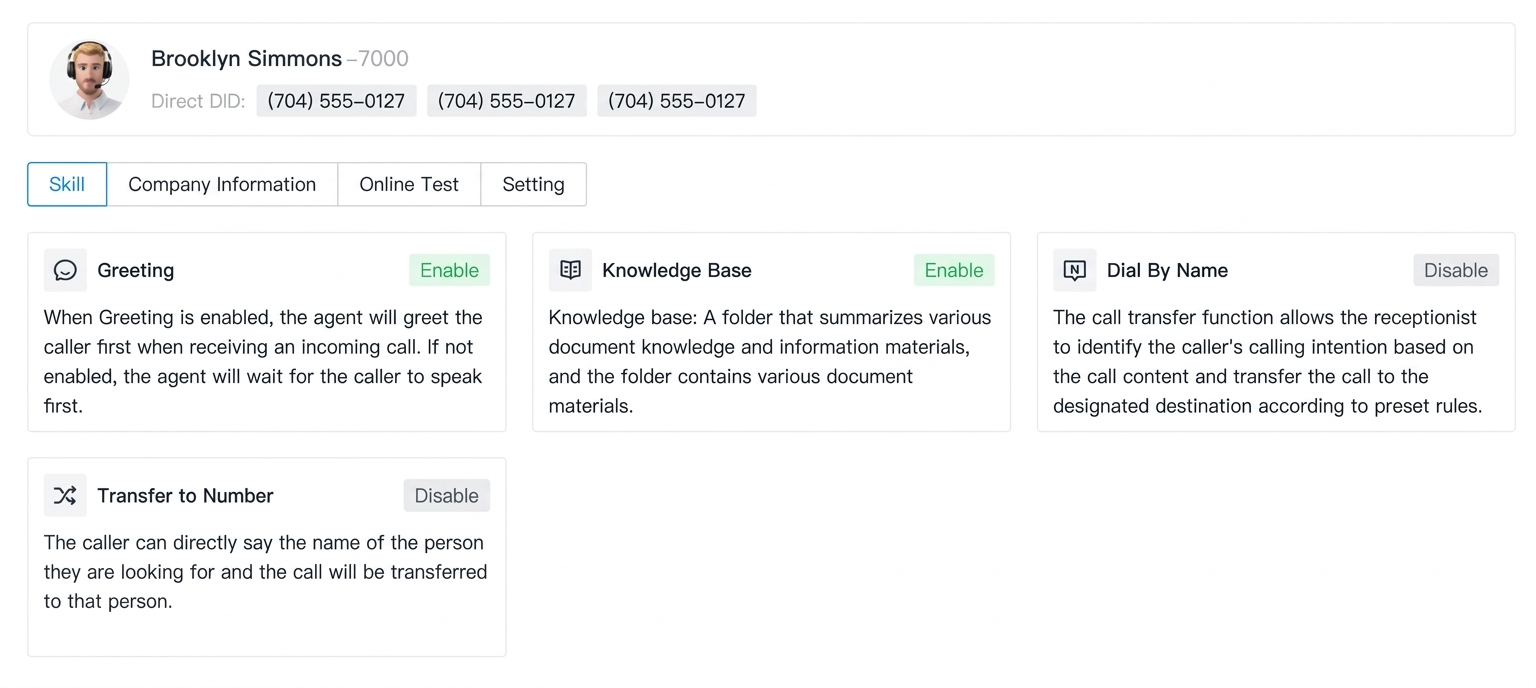Go to the Setting tab

tap(533, 184)
